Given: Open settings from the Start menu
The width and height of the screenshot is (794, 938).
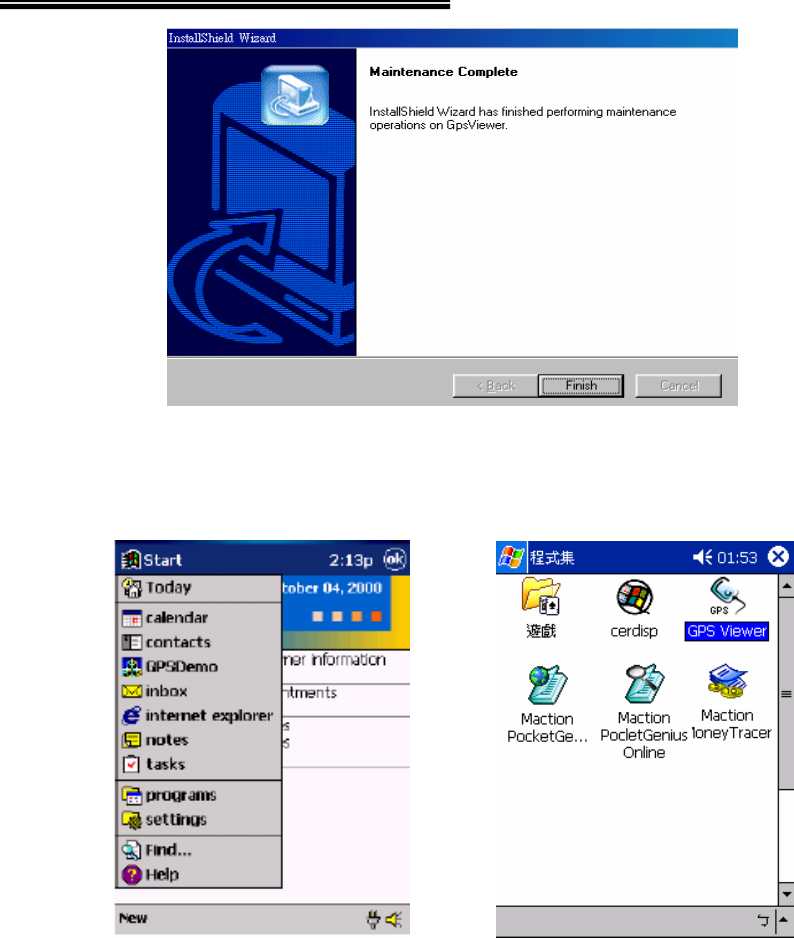Looking at the screenshot, I should (199, 820).
